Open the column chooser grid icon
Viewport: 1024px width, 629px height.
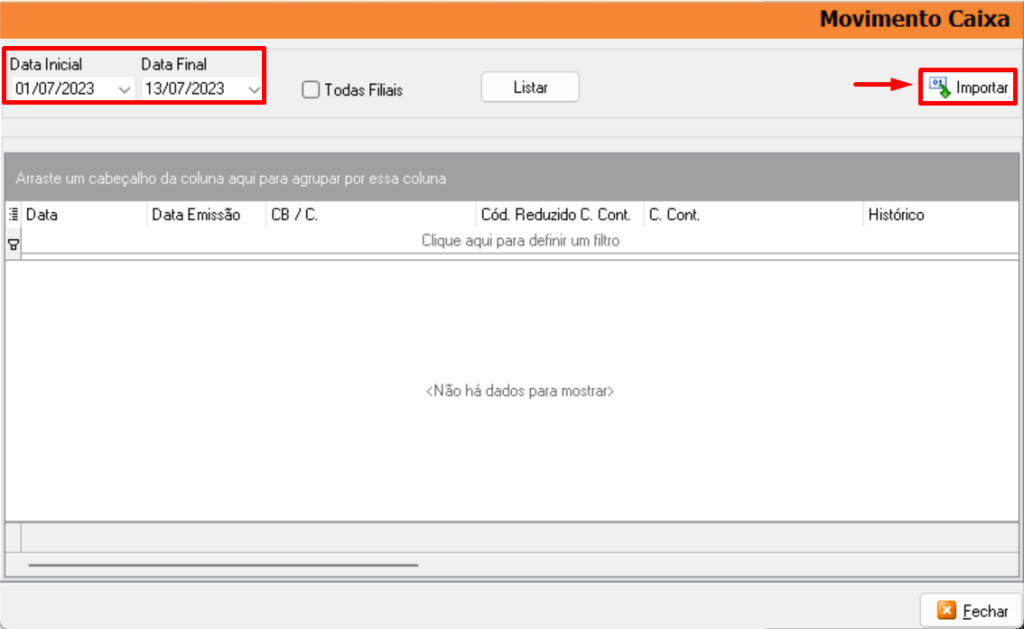[x=13, y=214]
